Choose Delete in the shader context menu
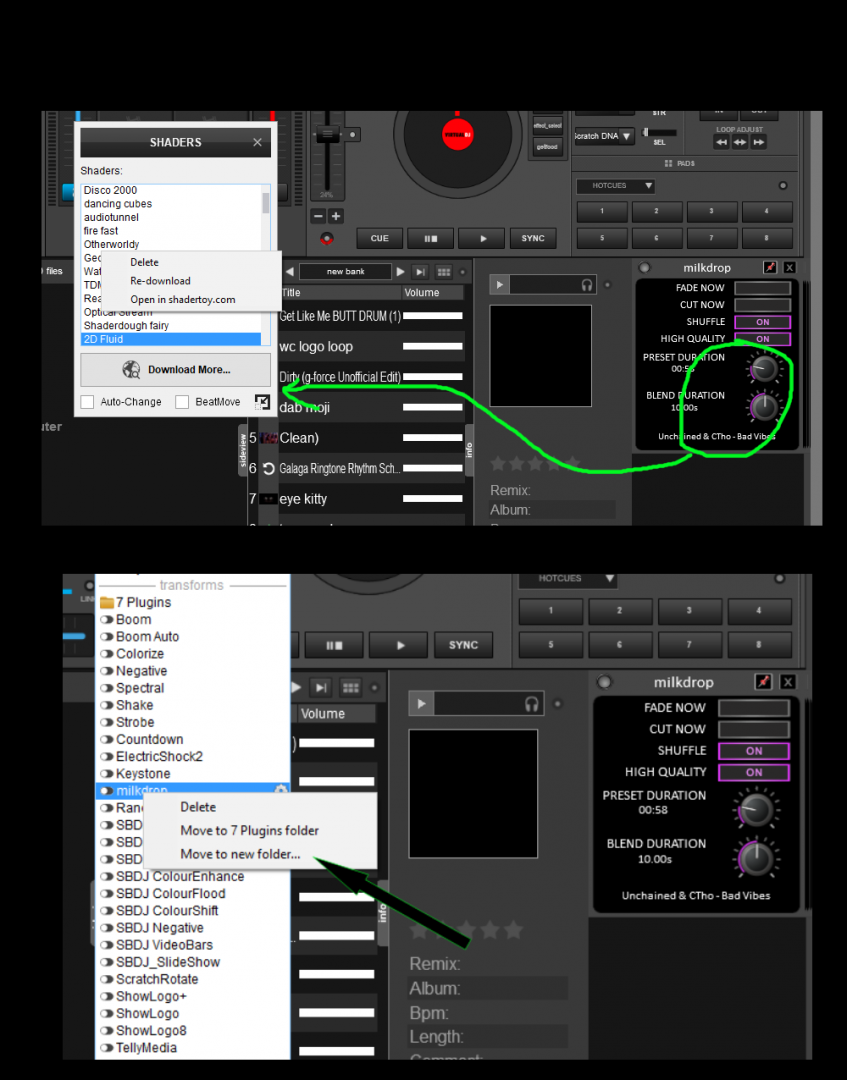The width and height of the screenshot is (847, 1080). 145,262
